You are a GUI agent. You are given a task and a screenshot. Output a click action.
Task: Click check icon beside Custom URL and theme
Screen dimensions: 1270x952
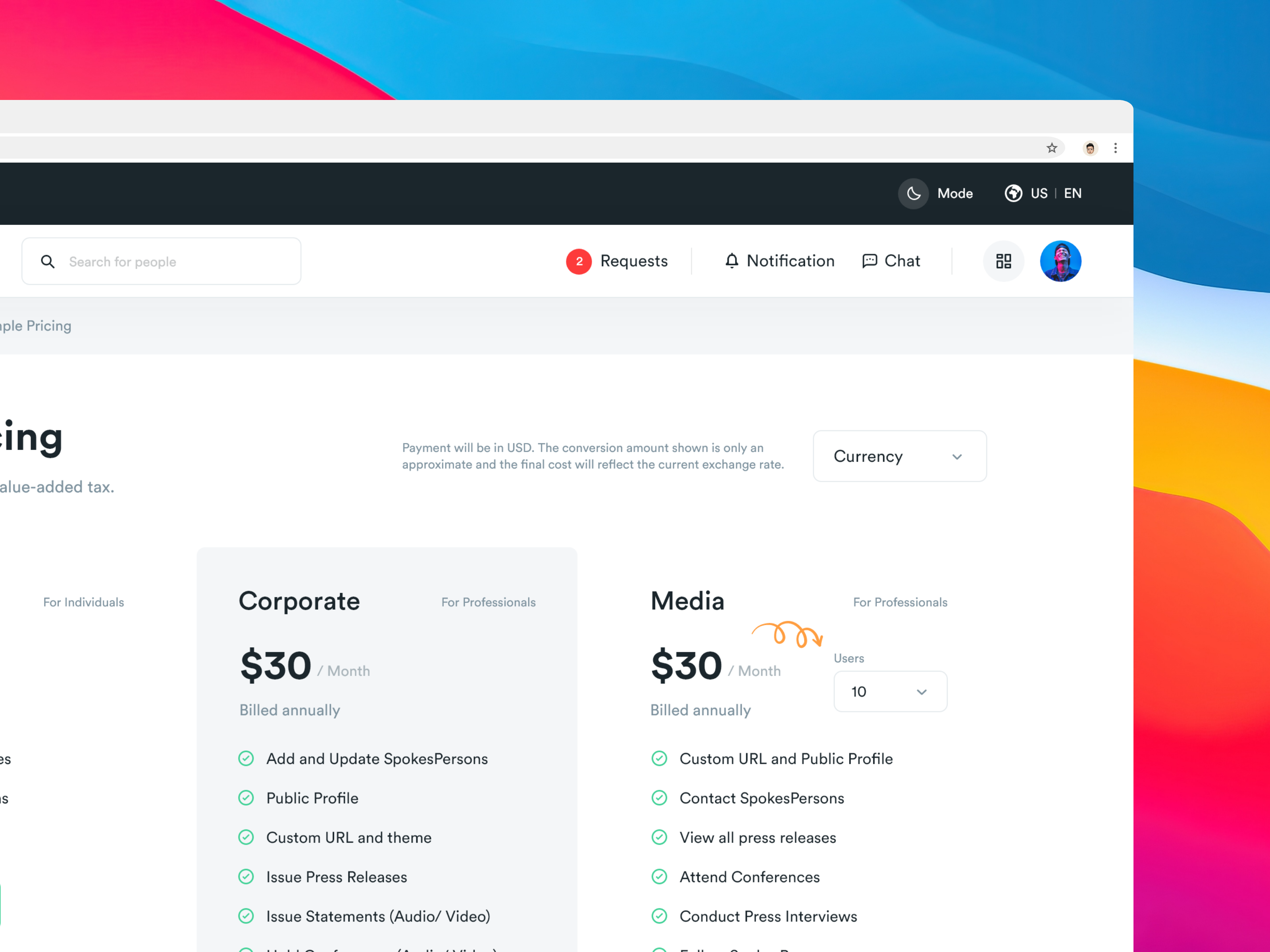point(246,837)
